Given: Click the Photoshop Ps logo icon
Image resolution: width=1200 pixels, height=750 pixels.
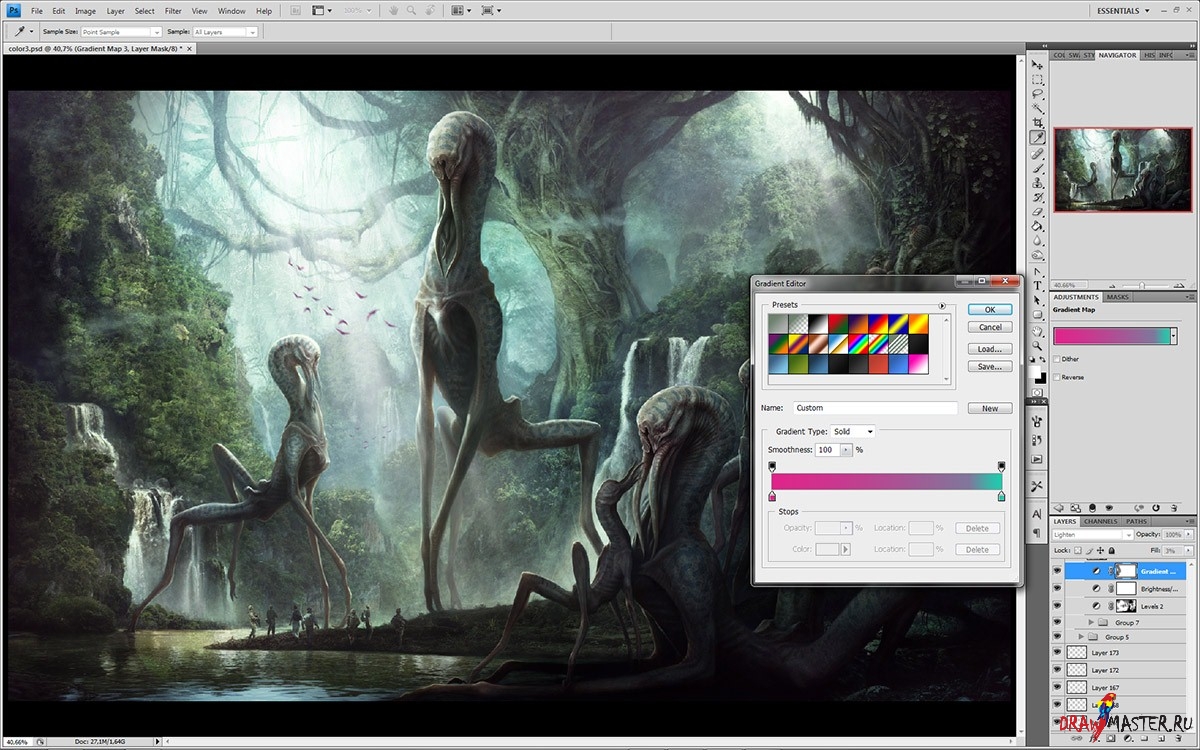Looking at the screenshot, I should pyautogui.click(x=12, y=10).
